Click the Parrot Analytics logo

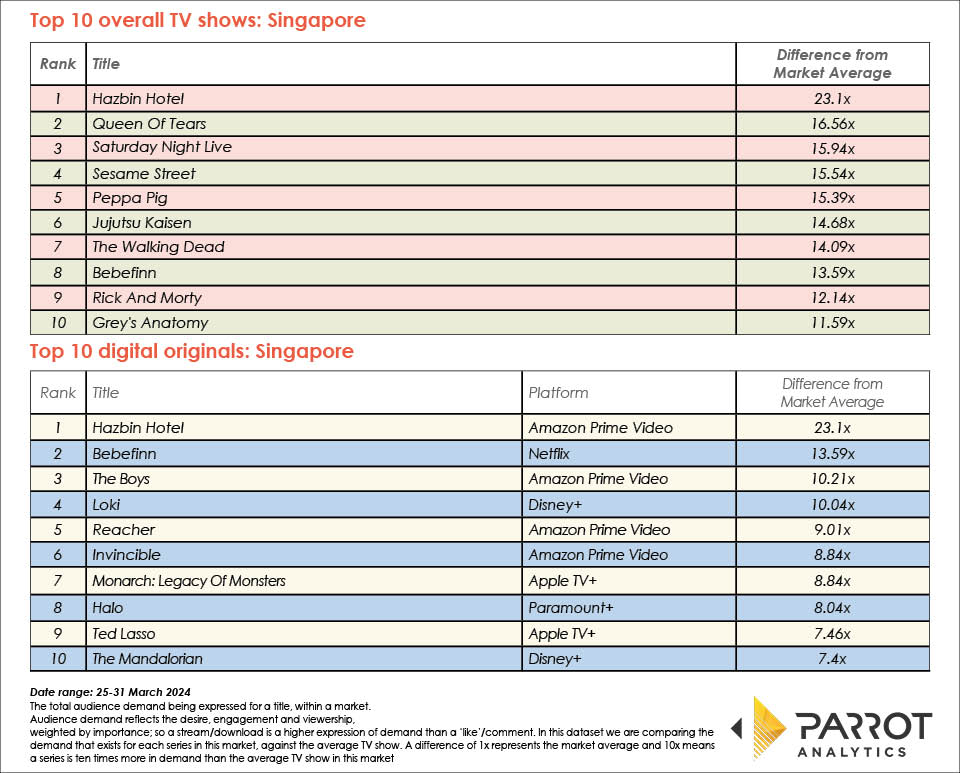[831, 728]
